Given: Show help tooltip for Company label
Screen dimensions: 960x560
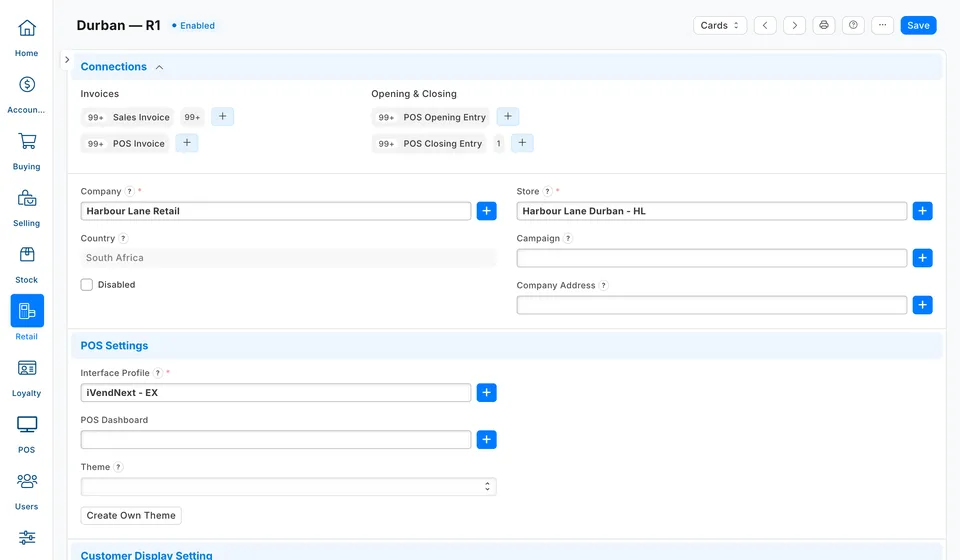Looking at the screenshot, I should tap(130, 191).
